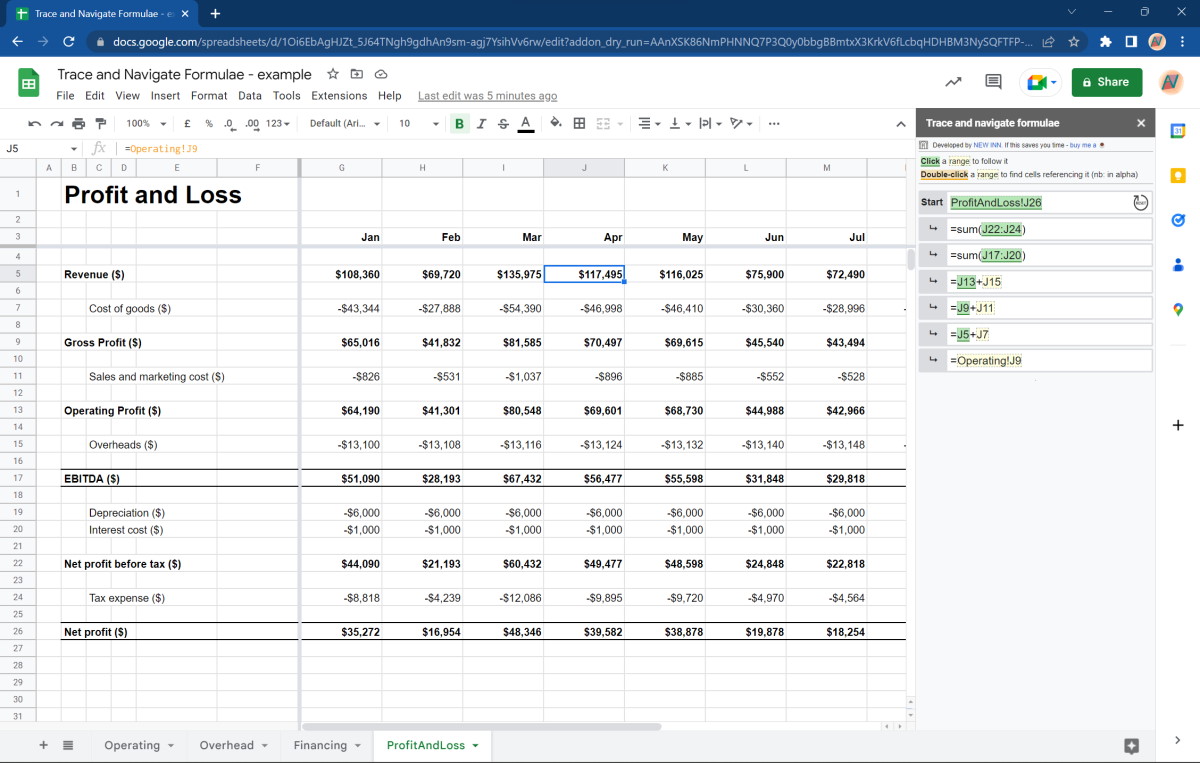Viewport: 1200px width, 763px height.
Task: Click the Explore button at bottom right
Action: pos(1131,746)
